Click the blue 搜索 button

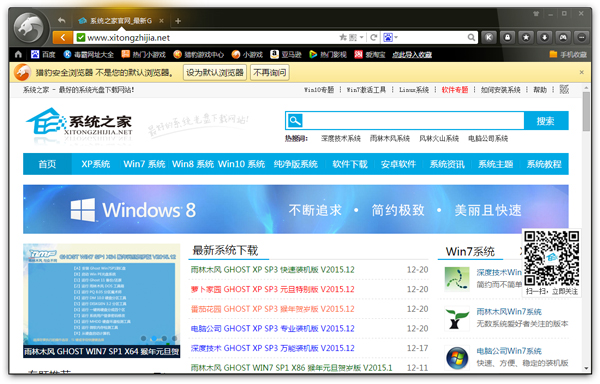pos(546,121)
